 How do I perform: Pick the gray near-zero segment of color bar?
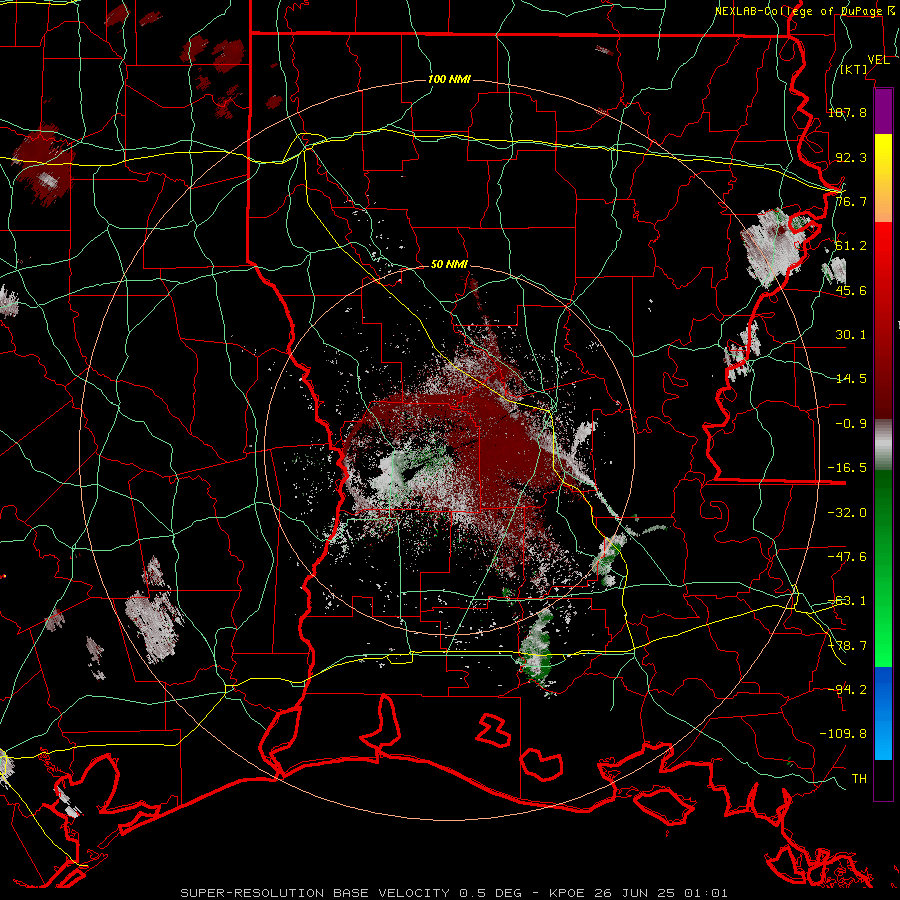(x=883, y=445)
